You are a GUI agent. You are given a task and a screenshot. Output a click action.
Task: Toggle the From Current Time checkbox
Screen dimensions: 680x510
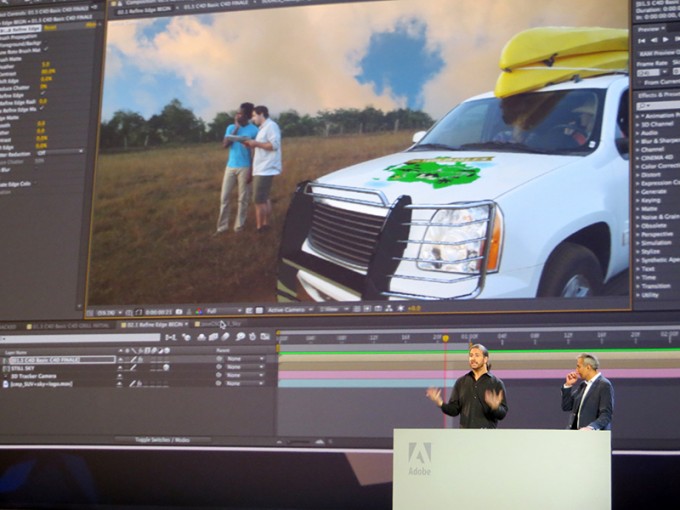point(640,82)
